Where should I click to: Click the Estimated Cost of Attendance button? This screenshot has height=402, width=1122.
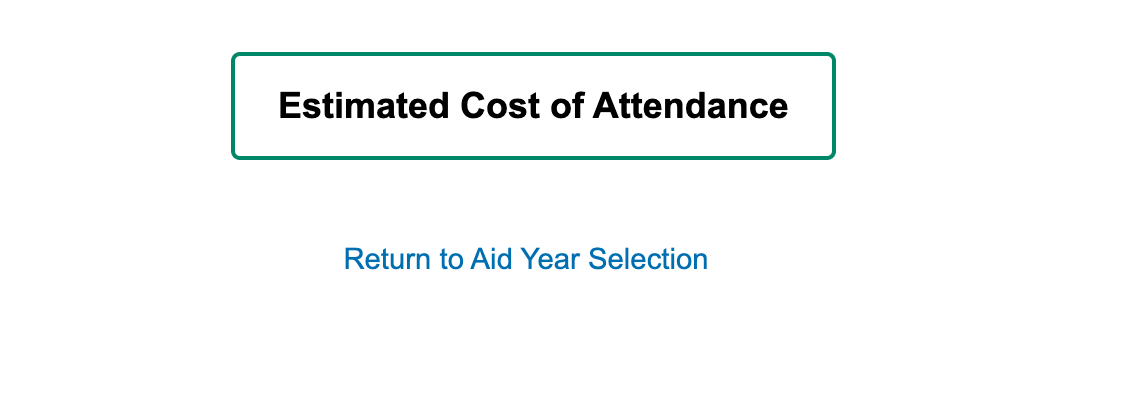tap(533, 106)
